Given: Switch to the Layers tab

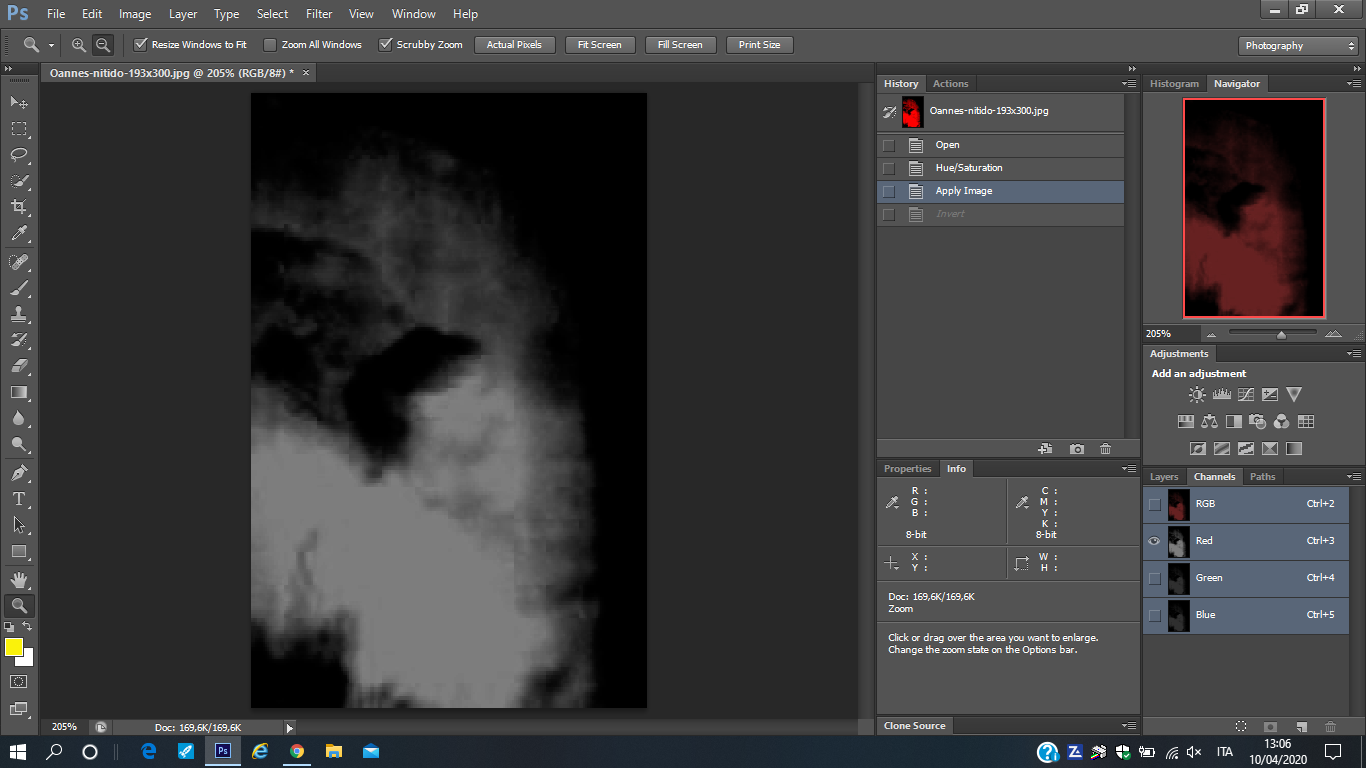Looking at the screenshot, I should (x=1164, y=477).
